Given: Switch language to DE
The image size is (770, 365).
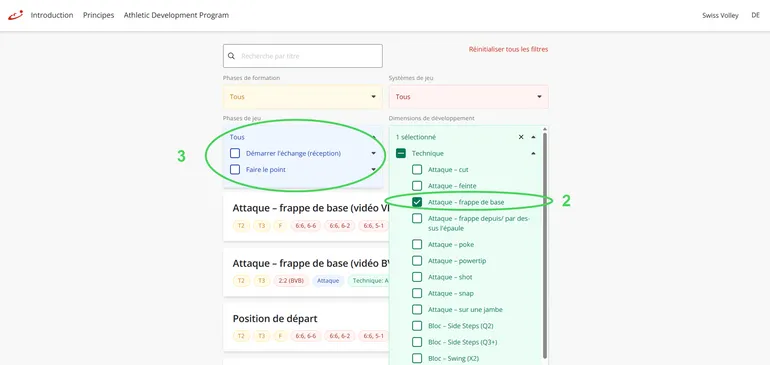Looking at the screenshot, I should tap(755, 15).
